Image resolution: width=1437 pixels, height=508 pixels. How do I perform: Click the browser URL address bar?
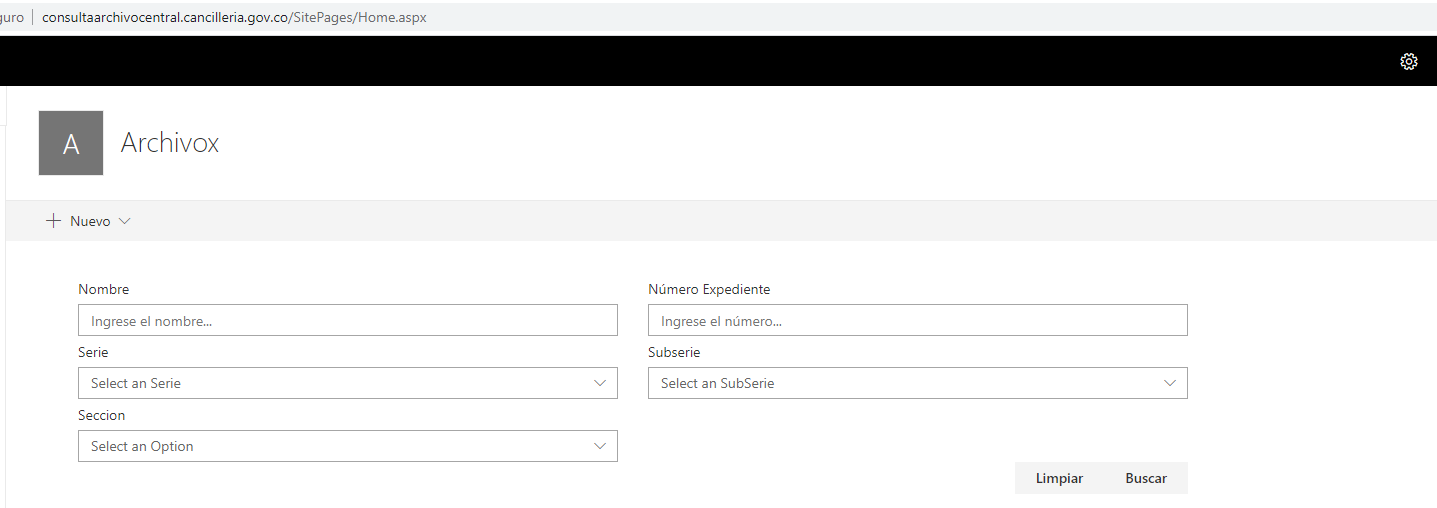coord(234,17)
